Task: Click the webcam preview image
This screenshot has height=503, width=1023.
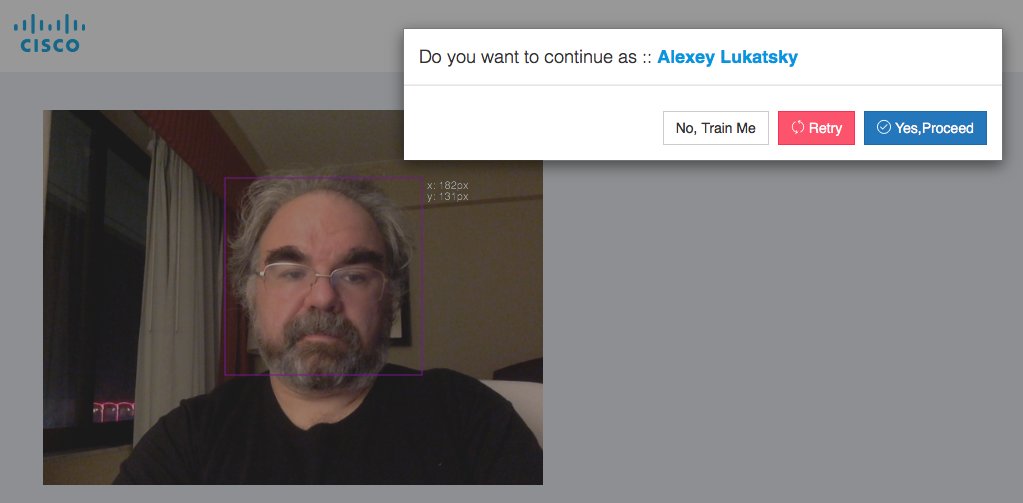Action: [293, 297]
